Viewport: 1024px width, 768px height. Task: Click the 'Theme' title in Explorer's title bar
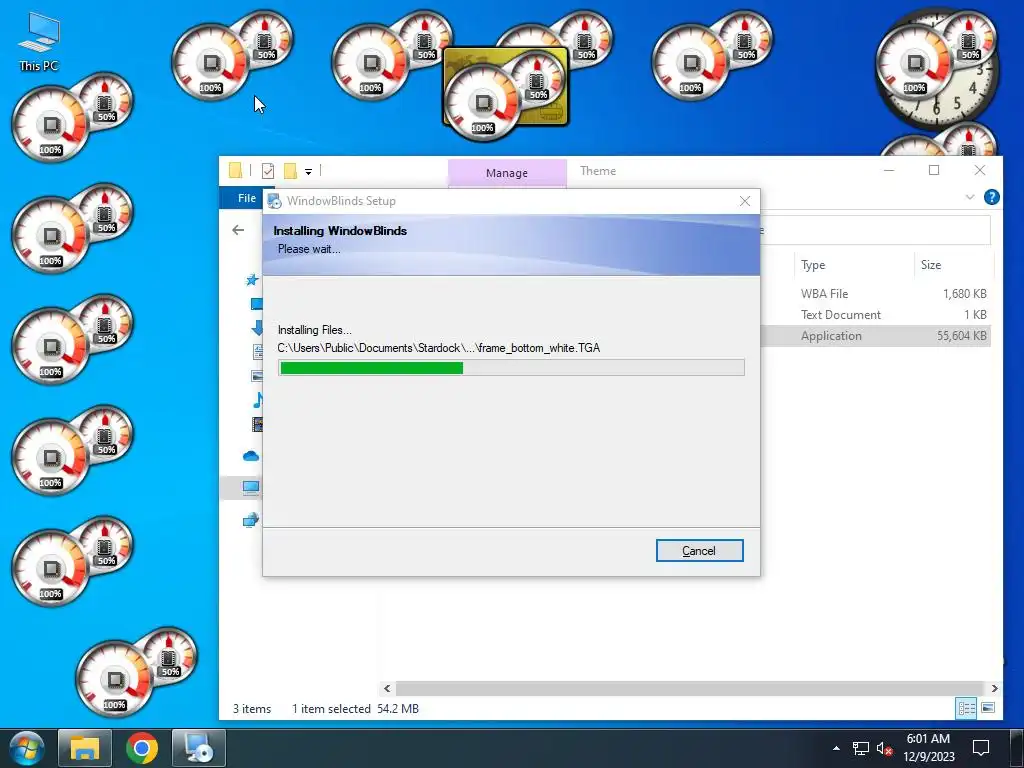[x=598, y=170]
